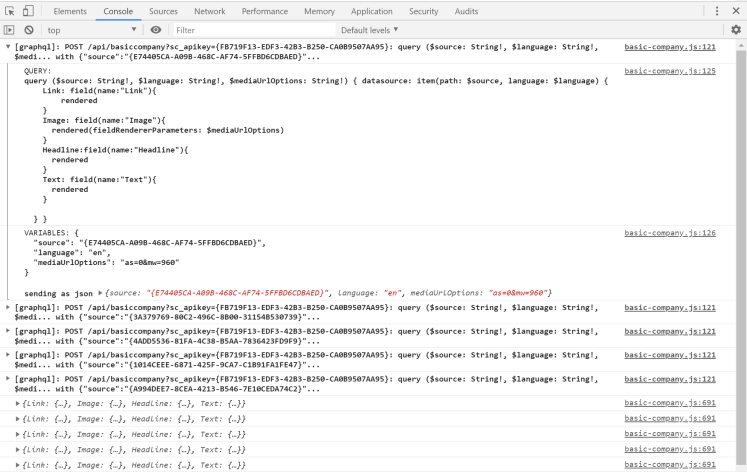Show the console sidebar

click(9, 30)
